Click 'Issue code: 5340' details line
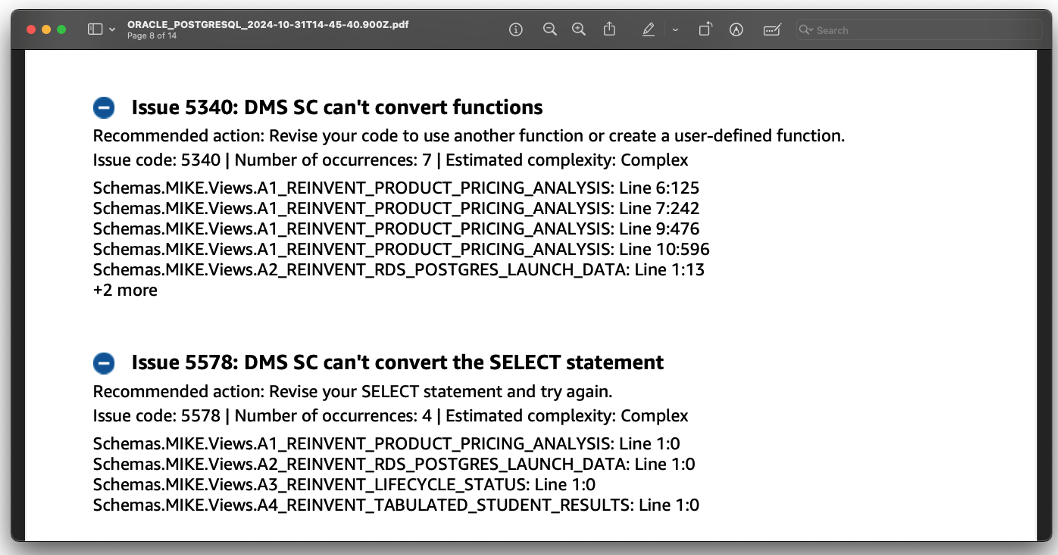This screenshot has width=1058, height=555. click(391, 160)
